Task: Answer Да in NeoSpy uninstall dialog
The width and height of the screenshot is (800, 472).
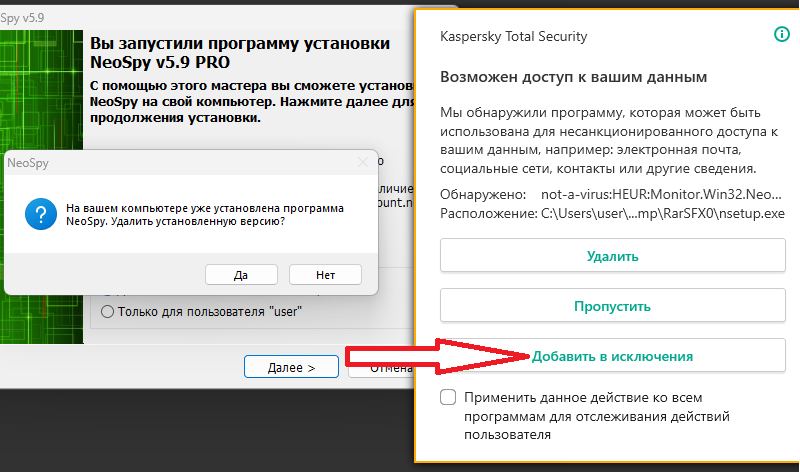Action: [241, 275]
